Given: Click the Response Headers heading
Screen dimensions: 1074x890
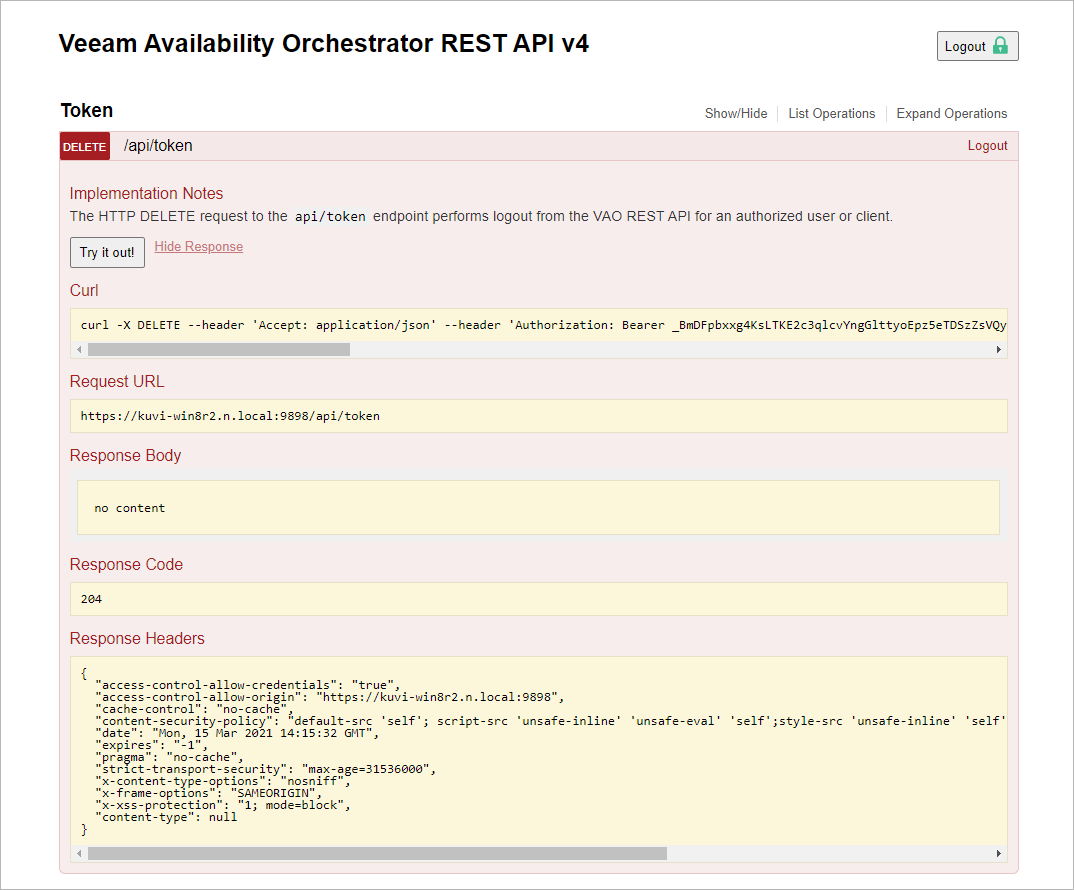Looking at the screenshot, I should click(x=137, y=639).
